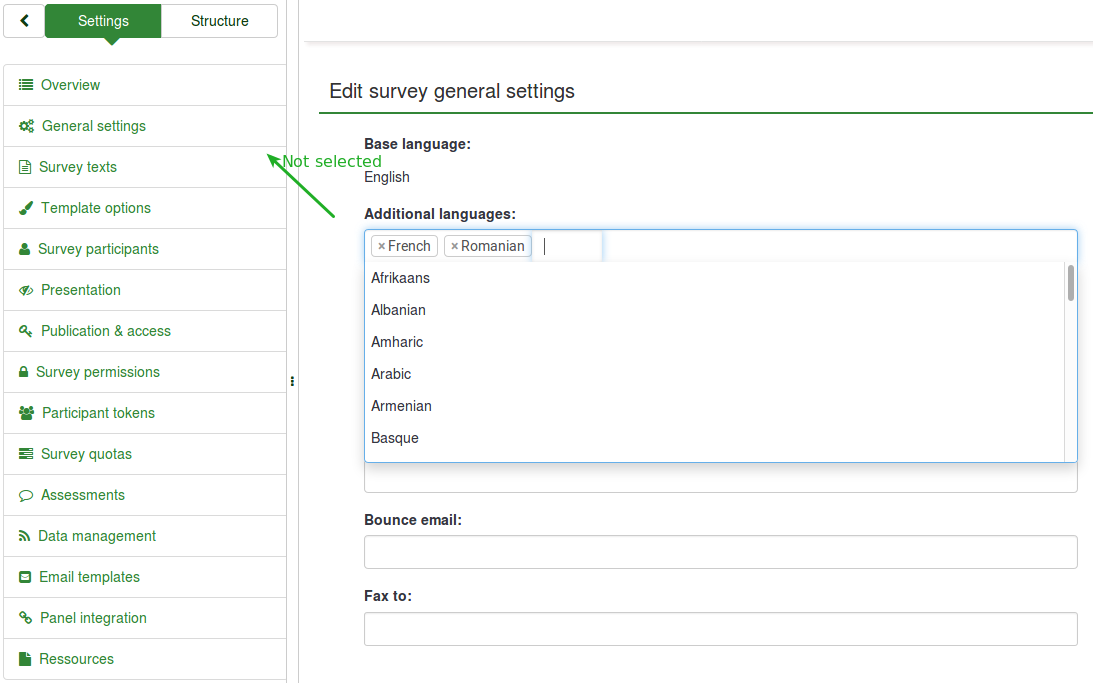Collapse the sidebar with back arrow
Screen dimensions: 1093x683
(x=24, y=21)
